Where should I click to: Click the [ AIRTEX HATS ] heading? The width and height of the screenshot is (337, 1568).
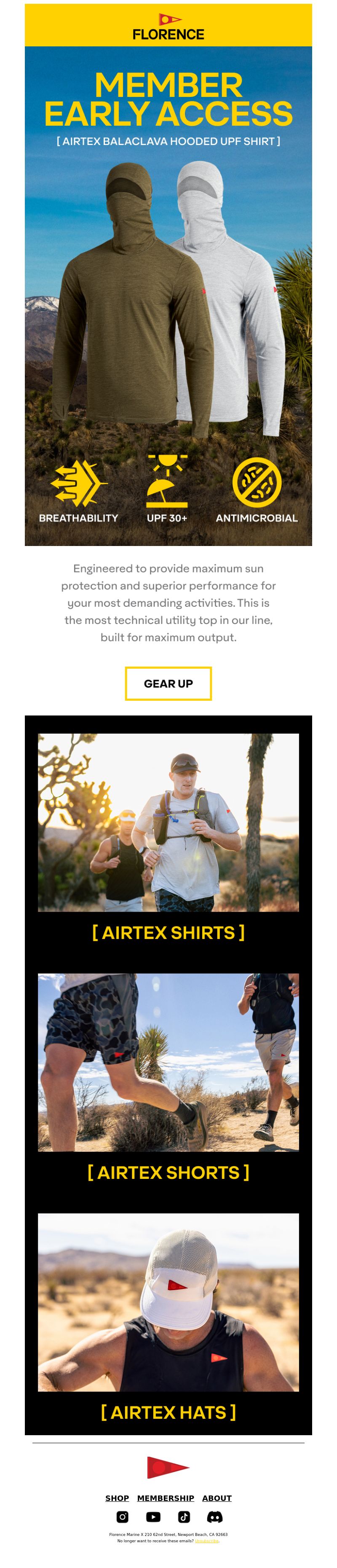[168, 1412]
